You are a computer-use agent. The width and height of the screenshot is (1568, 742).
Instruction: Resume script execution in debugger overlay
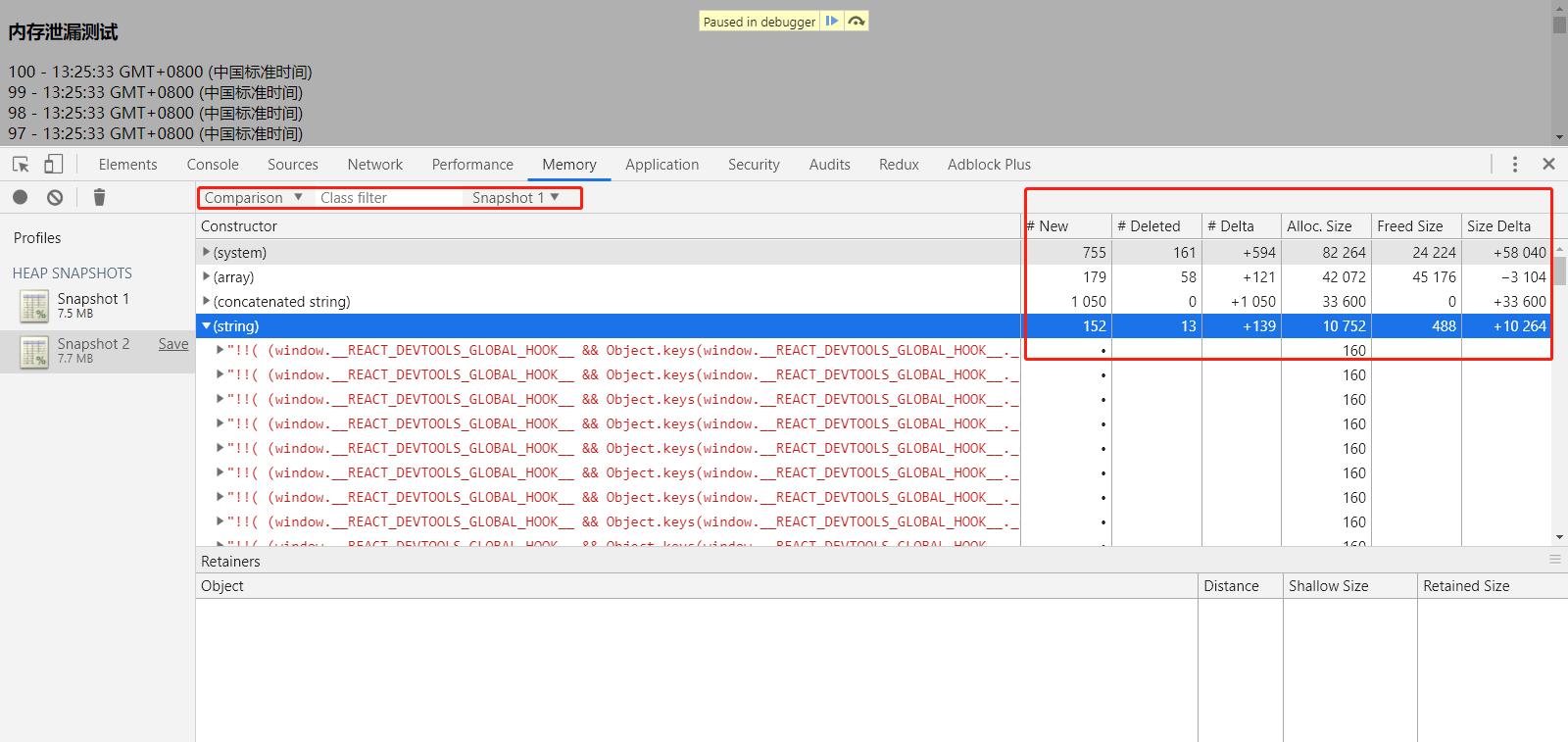point(831,21)
